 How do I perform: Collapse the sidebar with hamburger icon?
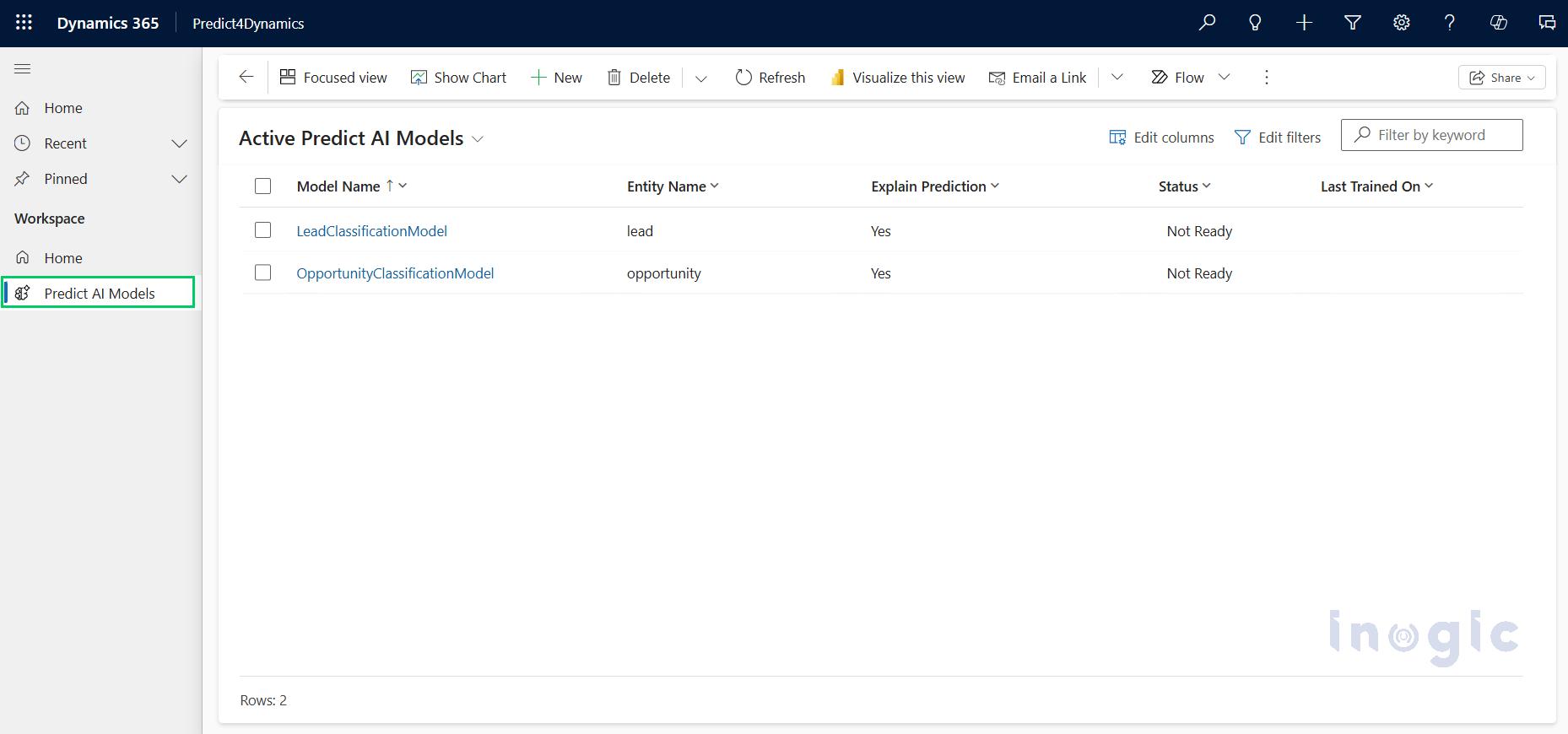coord(23,69)
